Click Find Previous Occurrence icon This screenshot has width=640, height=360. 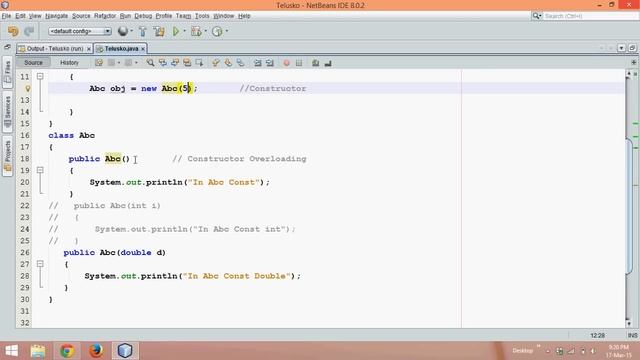point(162,63)
